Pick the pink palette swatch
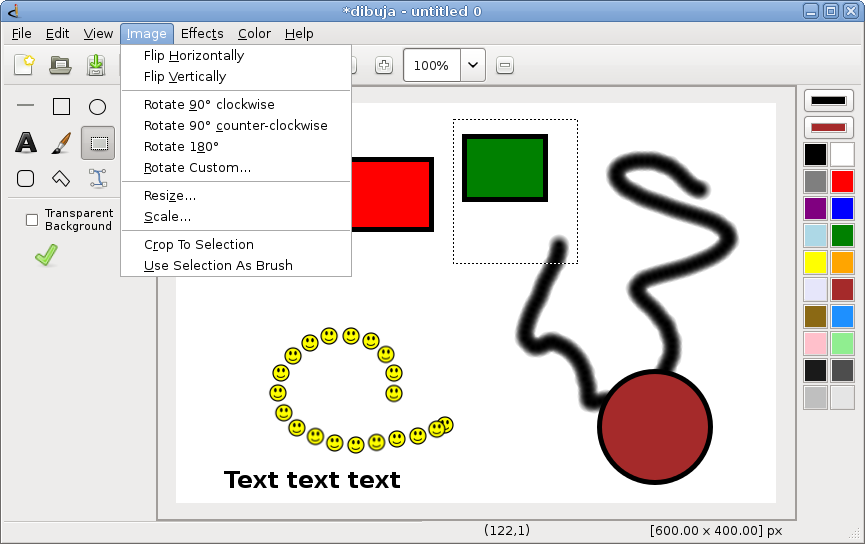This screenshot has height=544, width=865. pyautogui.click(x=815, y=344)
